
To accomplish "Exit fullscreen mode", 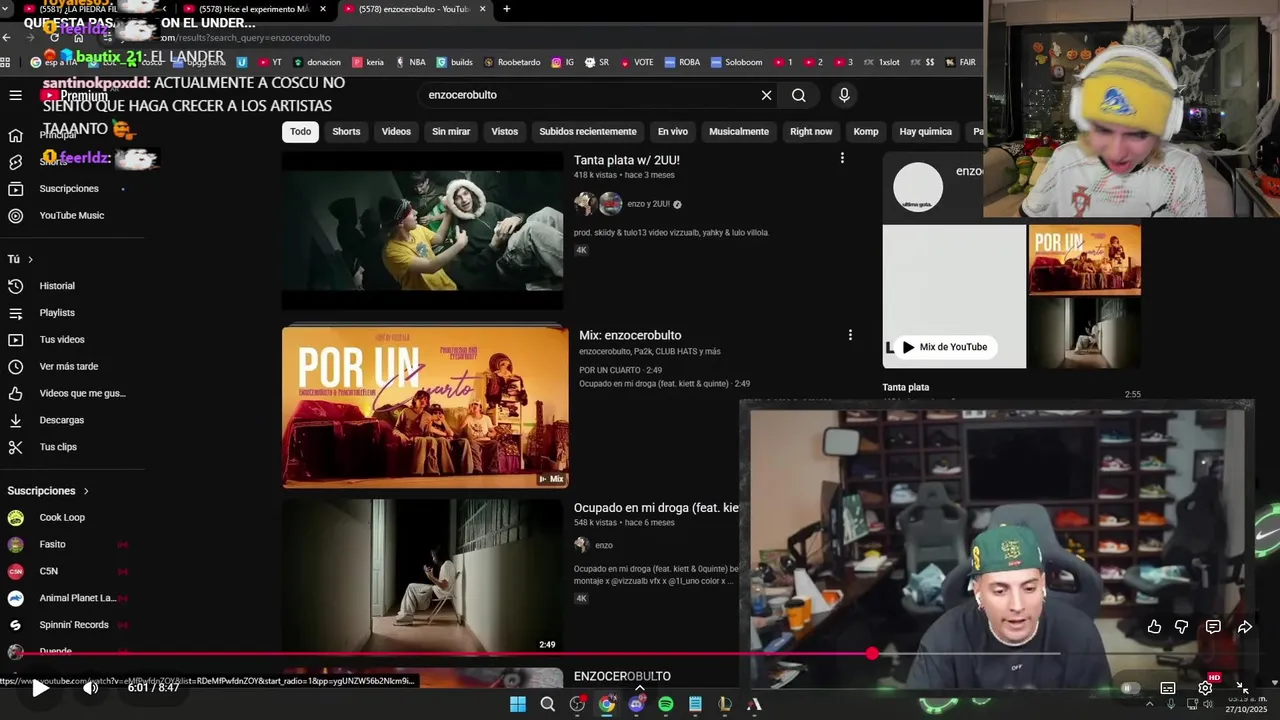I will 1242,688.
